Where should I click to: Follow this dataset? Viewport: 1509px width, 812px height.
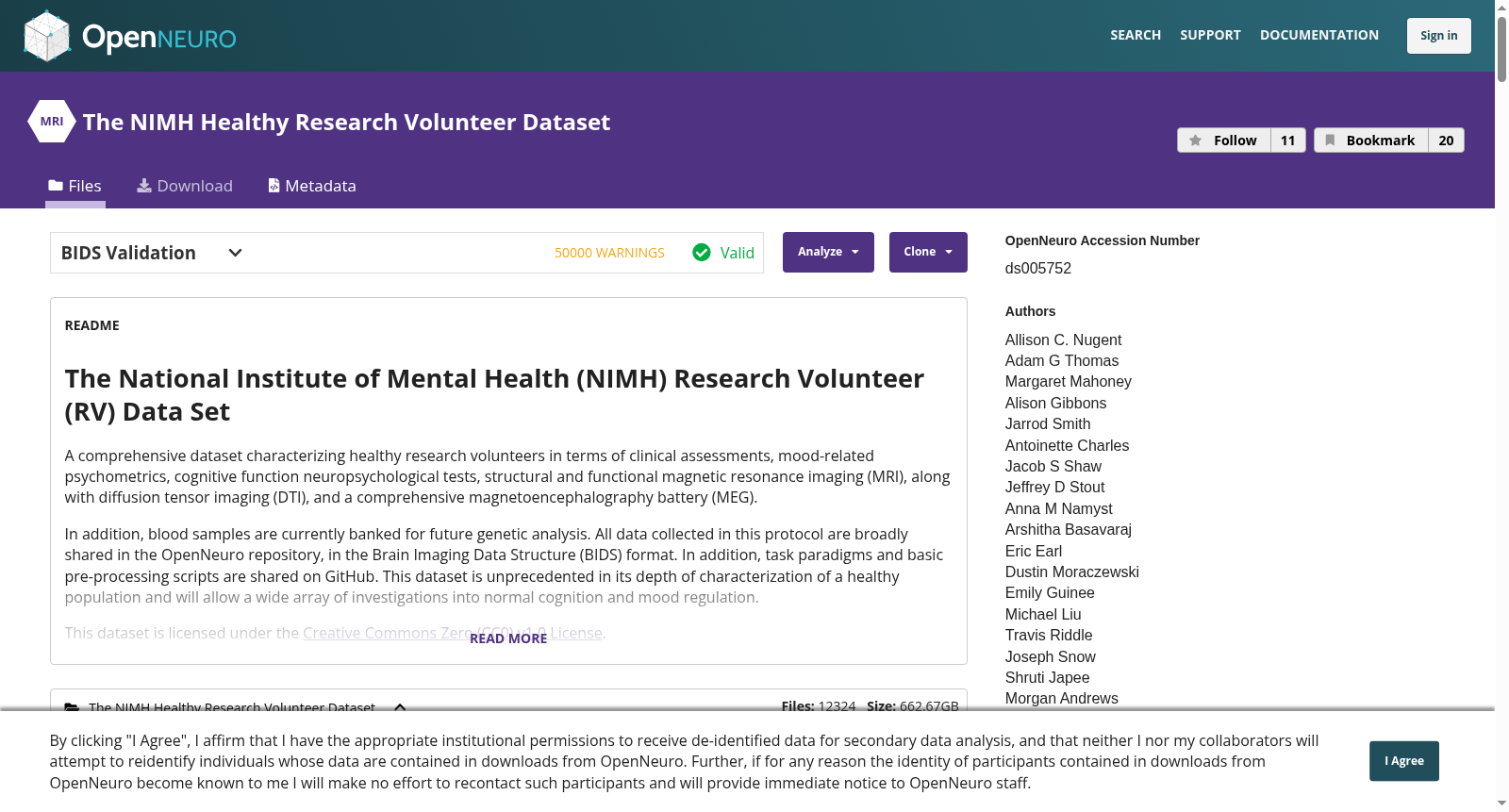(1224, 141)
